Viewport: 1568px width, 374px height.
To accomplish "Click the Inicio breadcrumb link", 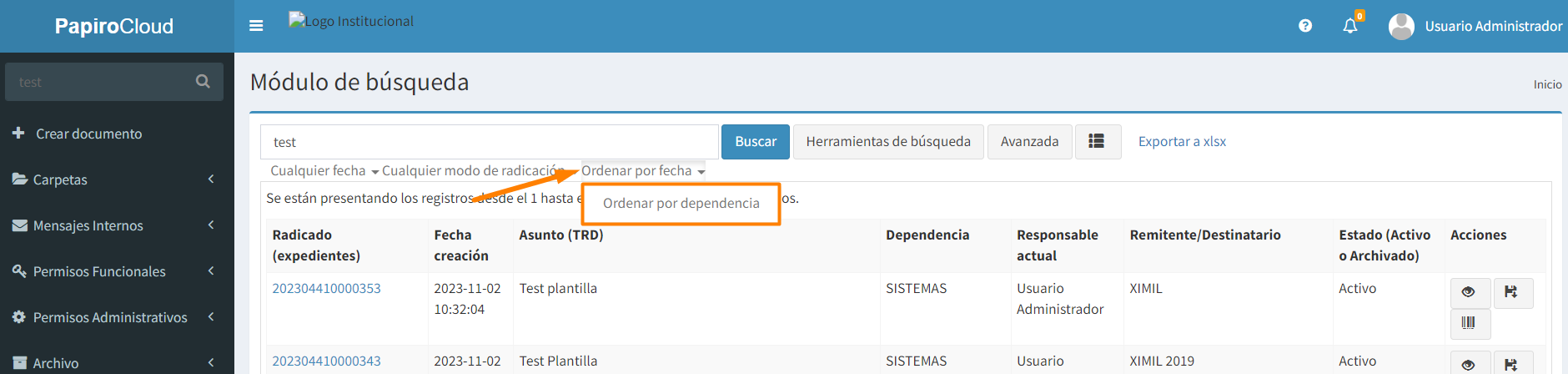I will 1548,84.
